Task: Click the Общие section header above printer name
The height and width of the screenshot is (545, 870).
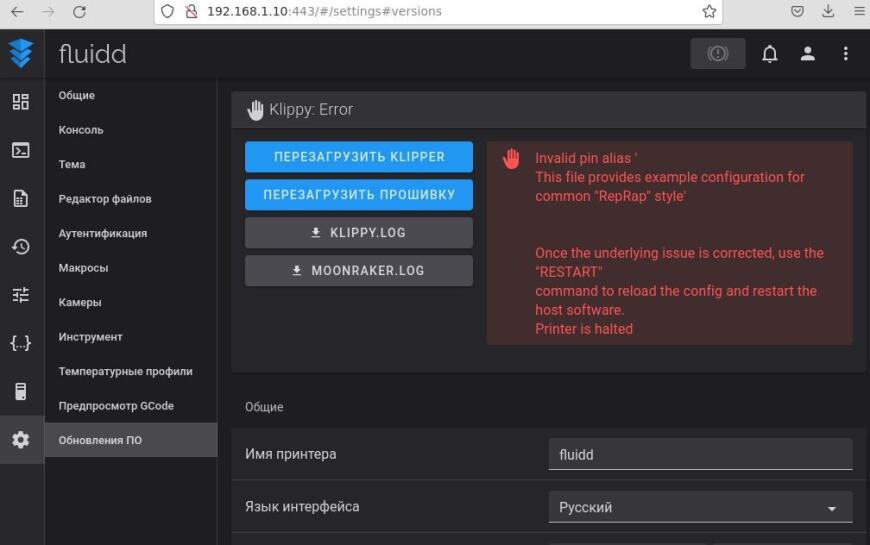Action: 264,407
